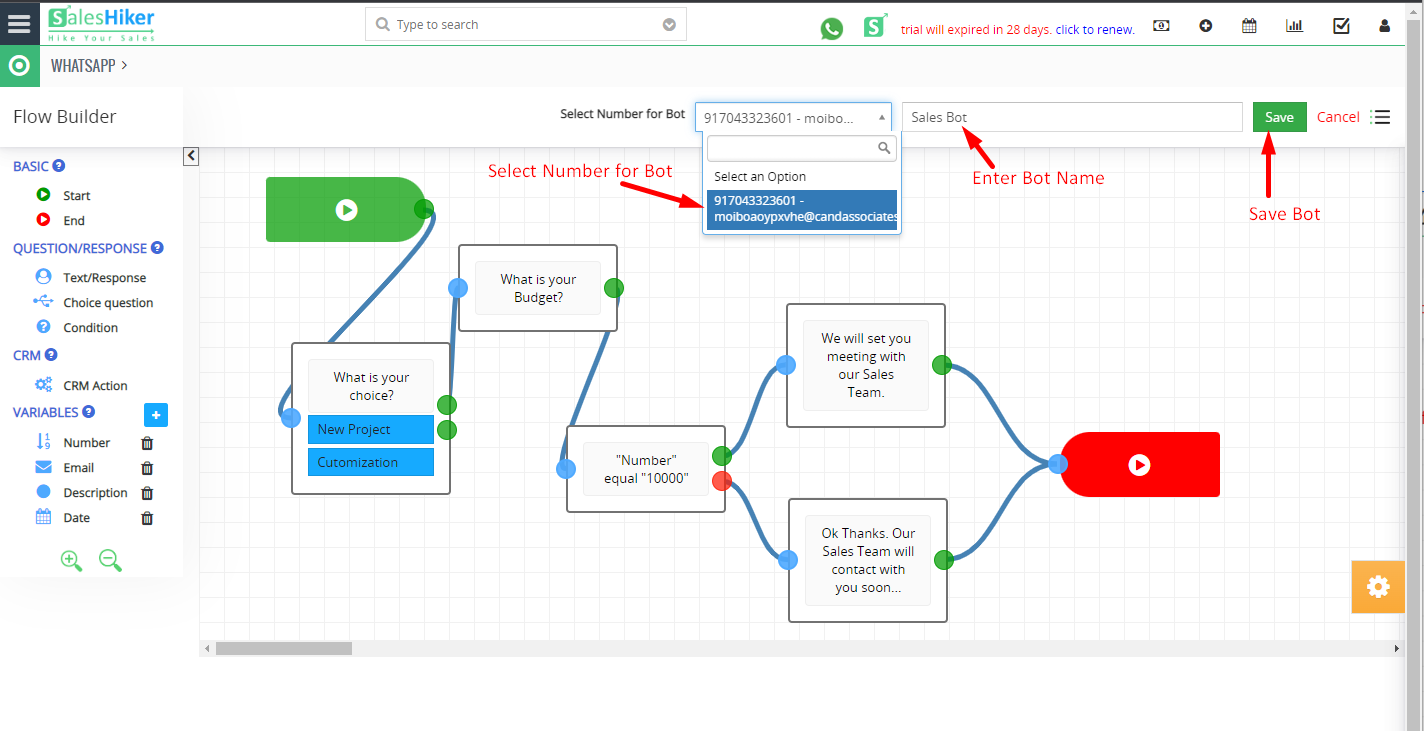
Task: Delete the Date variable
Action: pyautogui.click(x=147, y=518)
